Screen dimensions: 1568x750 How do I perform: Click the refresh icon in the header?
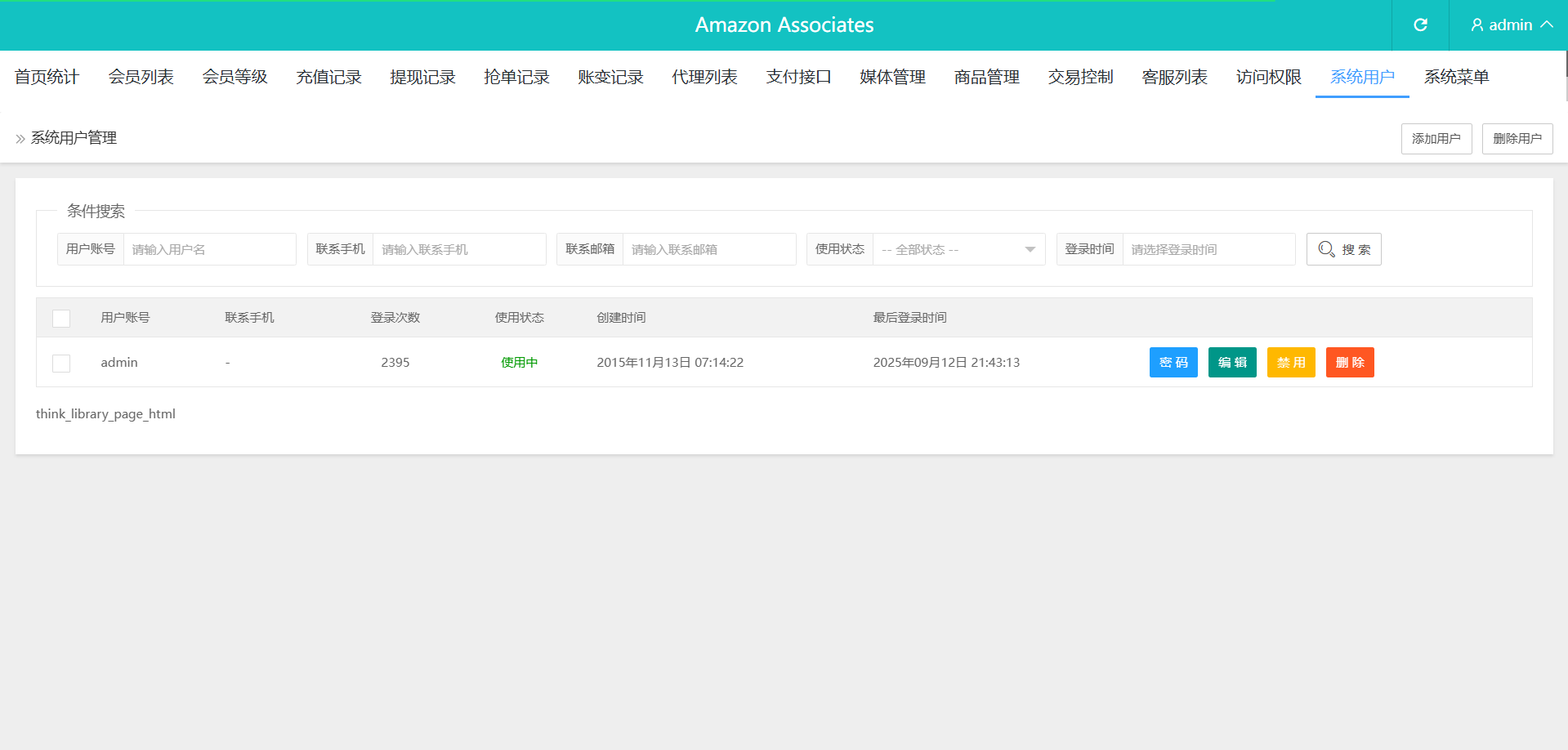(x=1420, y=25)
